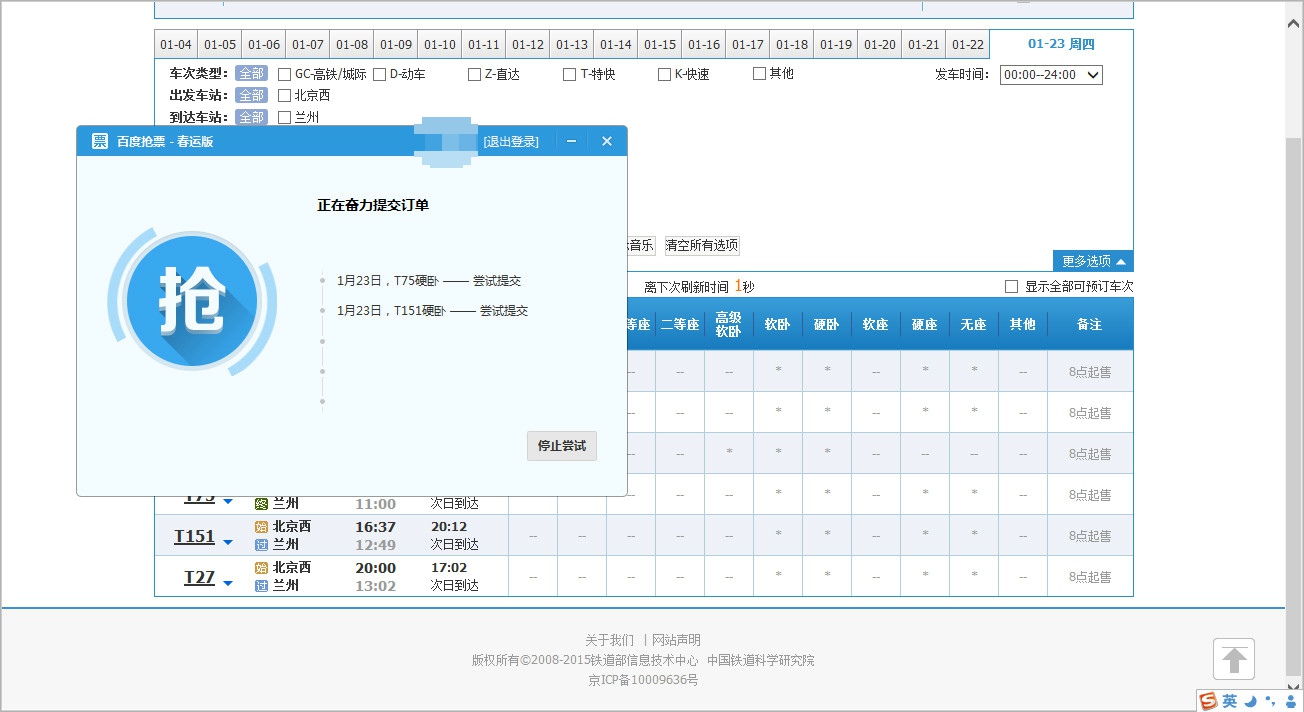Select the 01-04 date tab
1304x712 pixels.
point(176,45)
